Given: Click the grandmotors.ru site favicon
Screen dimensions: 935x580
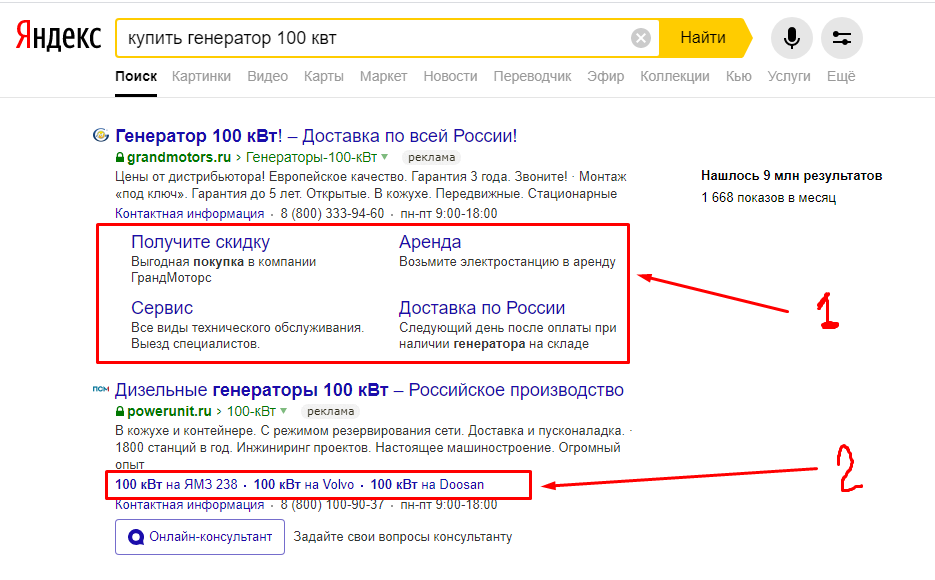Looking at the screenshot, I should [x=101, y=135].
